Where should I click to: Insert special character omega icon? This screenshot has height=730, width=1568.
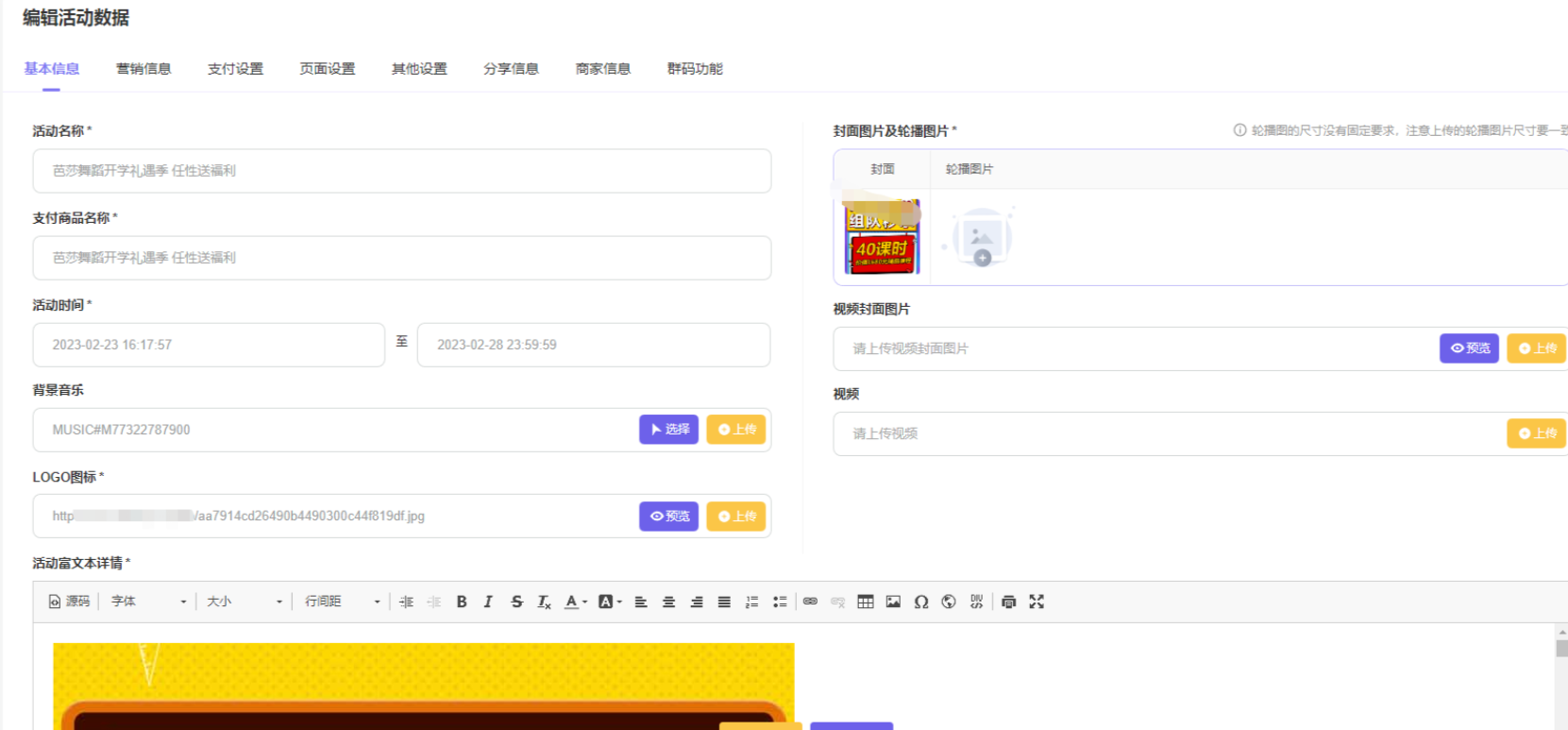921,602
